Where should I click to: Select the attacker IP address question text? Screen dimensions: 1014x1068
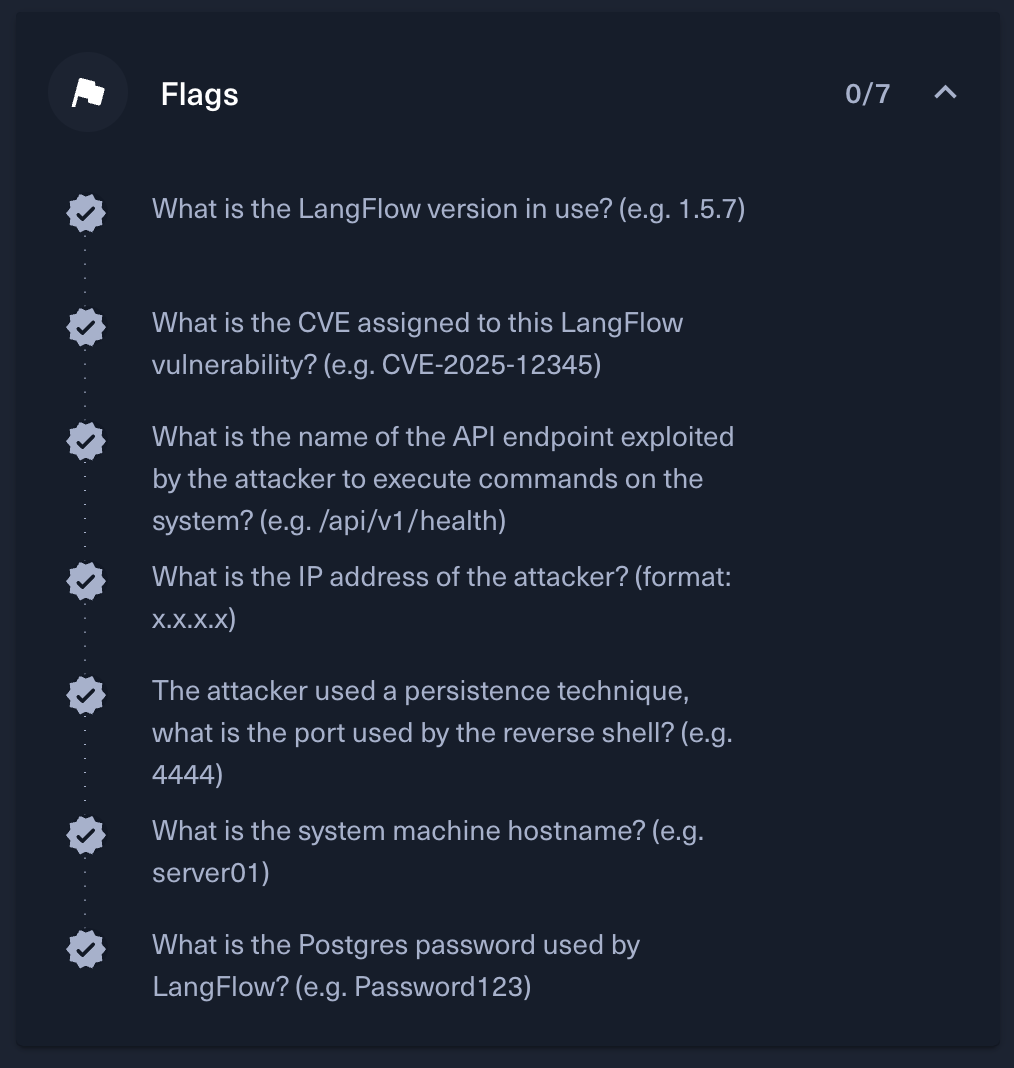click(441, 598)
